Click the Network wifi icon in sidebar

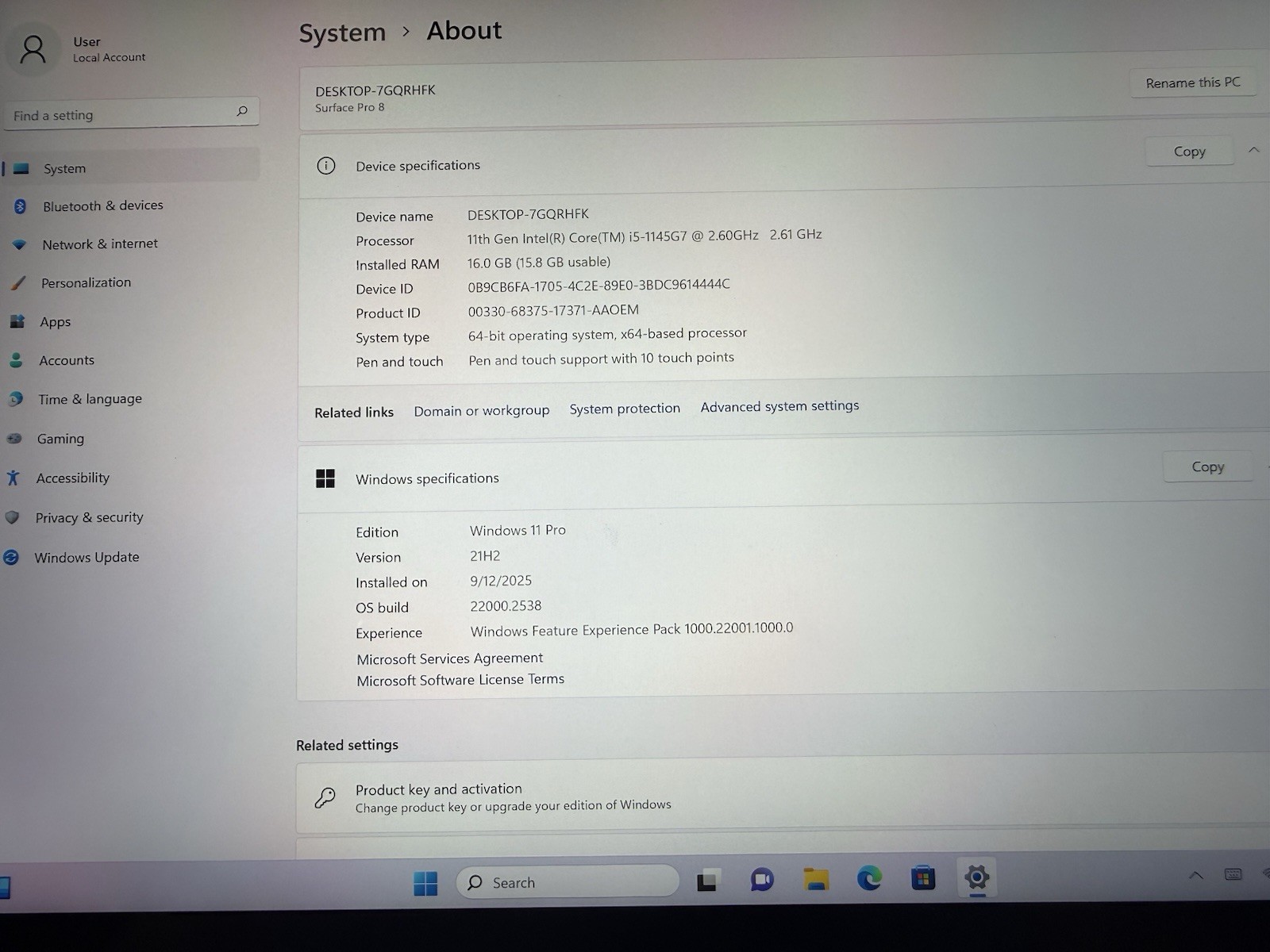coord(20,244)
